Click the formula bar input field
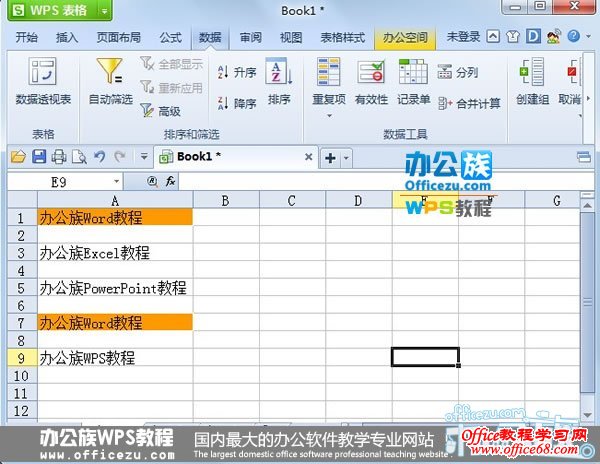The image size is (600, 464). click(386, 181)
